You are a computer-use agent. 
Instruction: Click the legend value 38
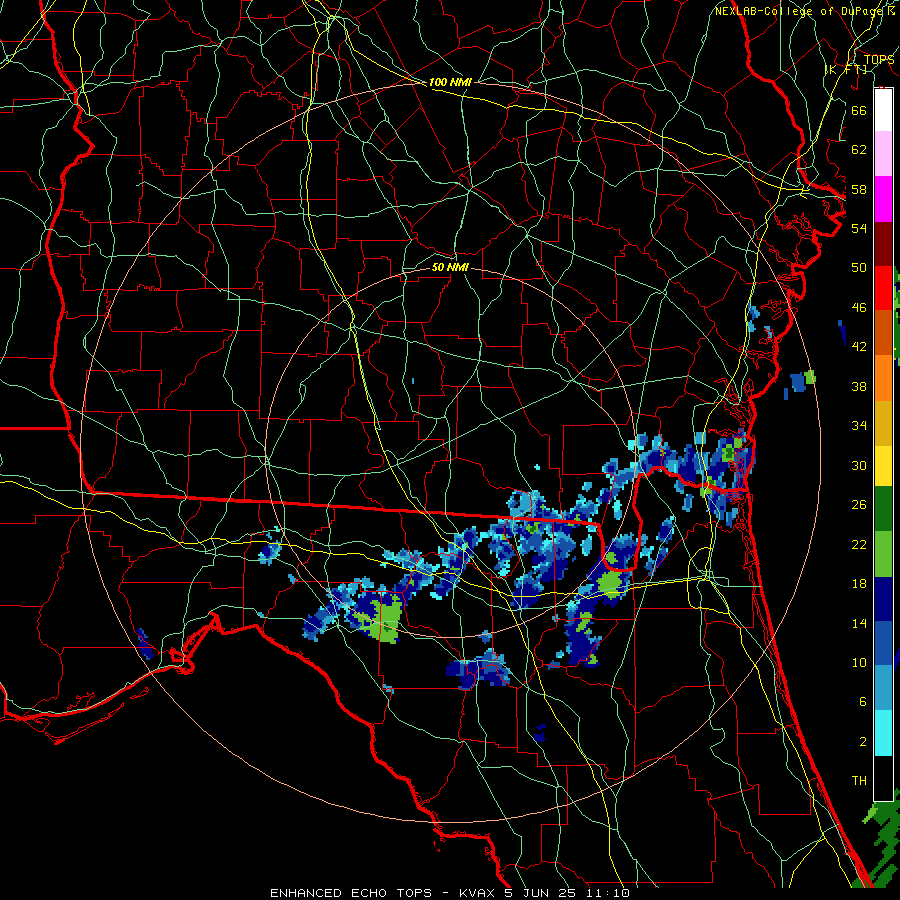859,386
